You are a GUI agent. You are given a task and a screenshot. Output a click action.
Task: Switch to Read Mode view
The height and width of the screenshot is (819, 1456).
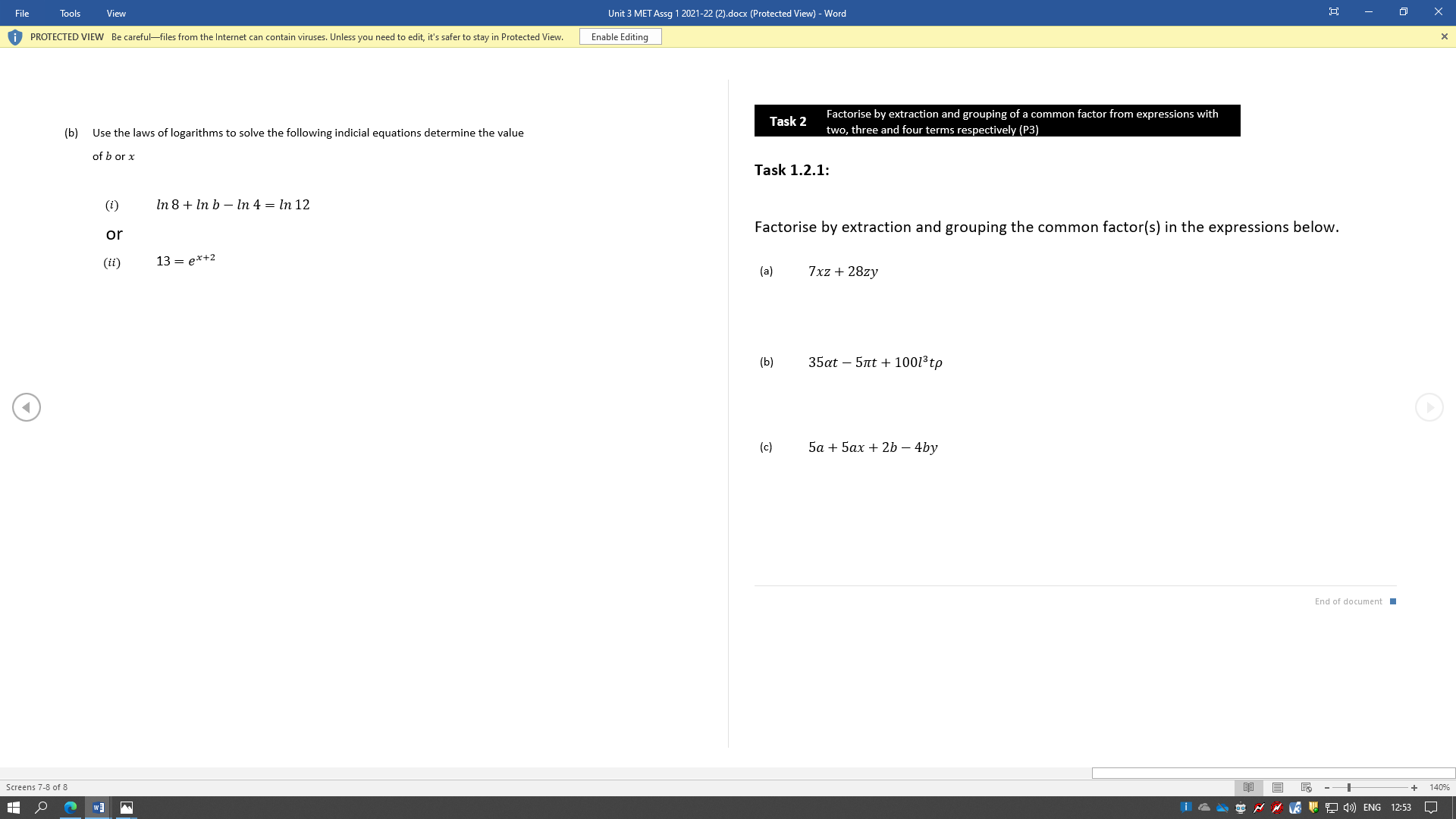[x=1249, y=787]
